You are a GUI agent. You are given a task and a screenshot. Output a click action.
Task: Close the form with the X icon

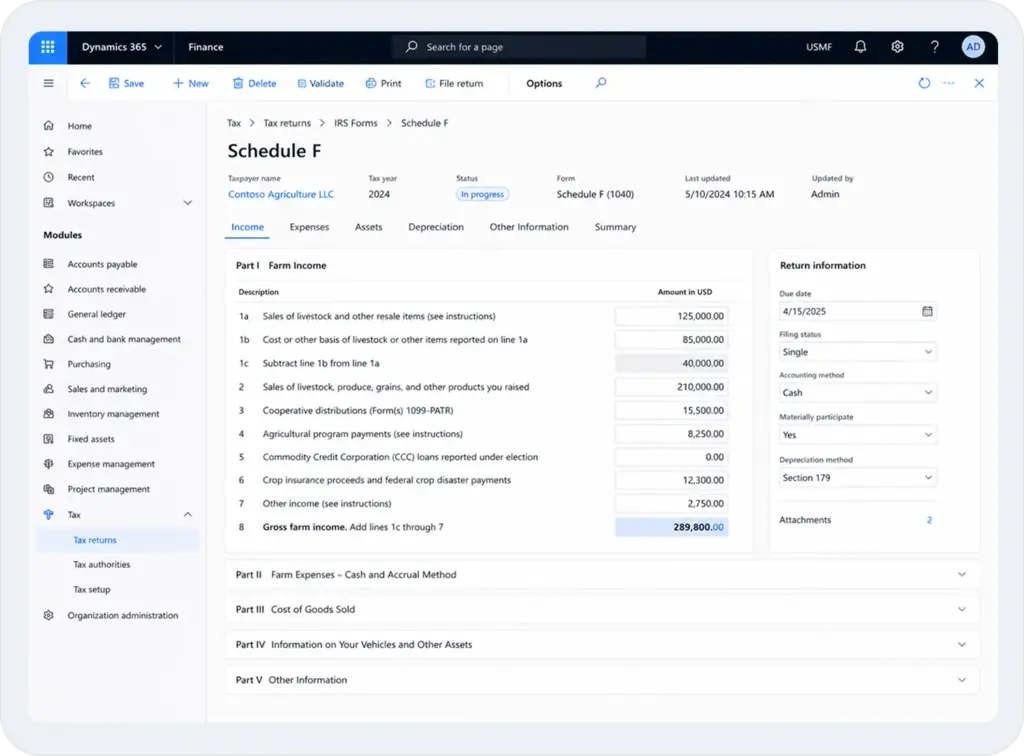click(979, 83)
